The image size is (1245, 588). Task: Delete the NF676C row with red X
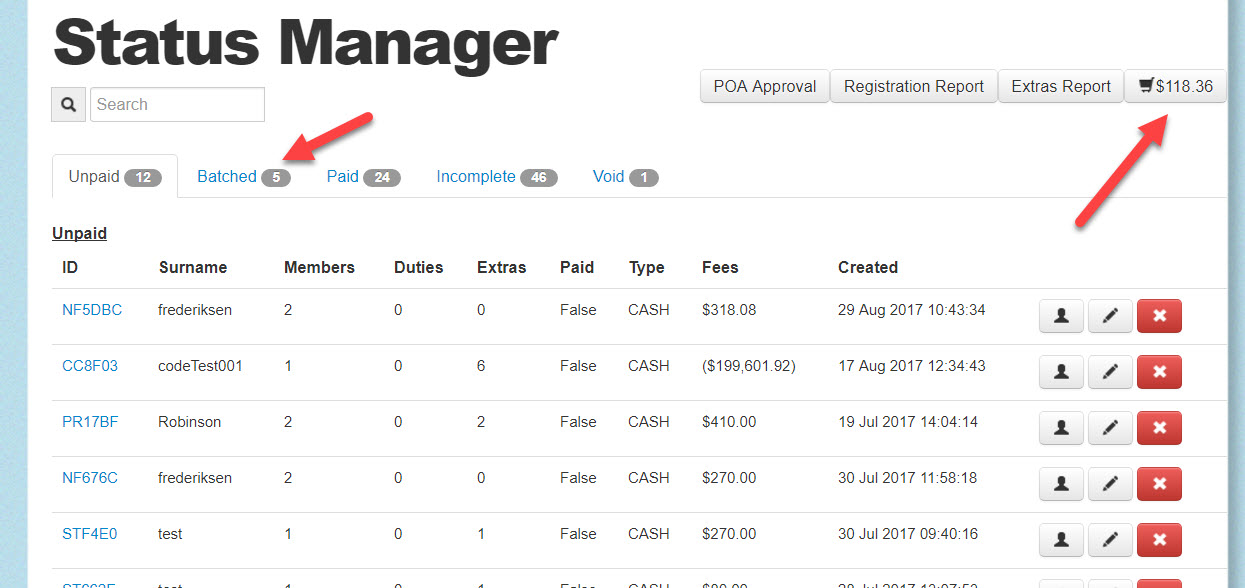(x=1159, y=484)
